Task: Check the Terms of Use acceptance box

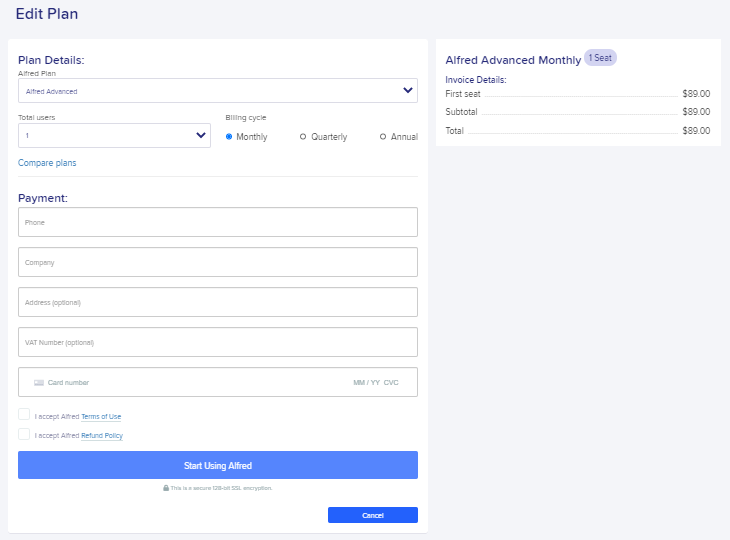Action: (24, 414)
